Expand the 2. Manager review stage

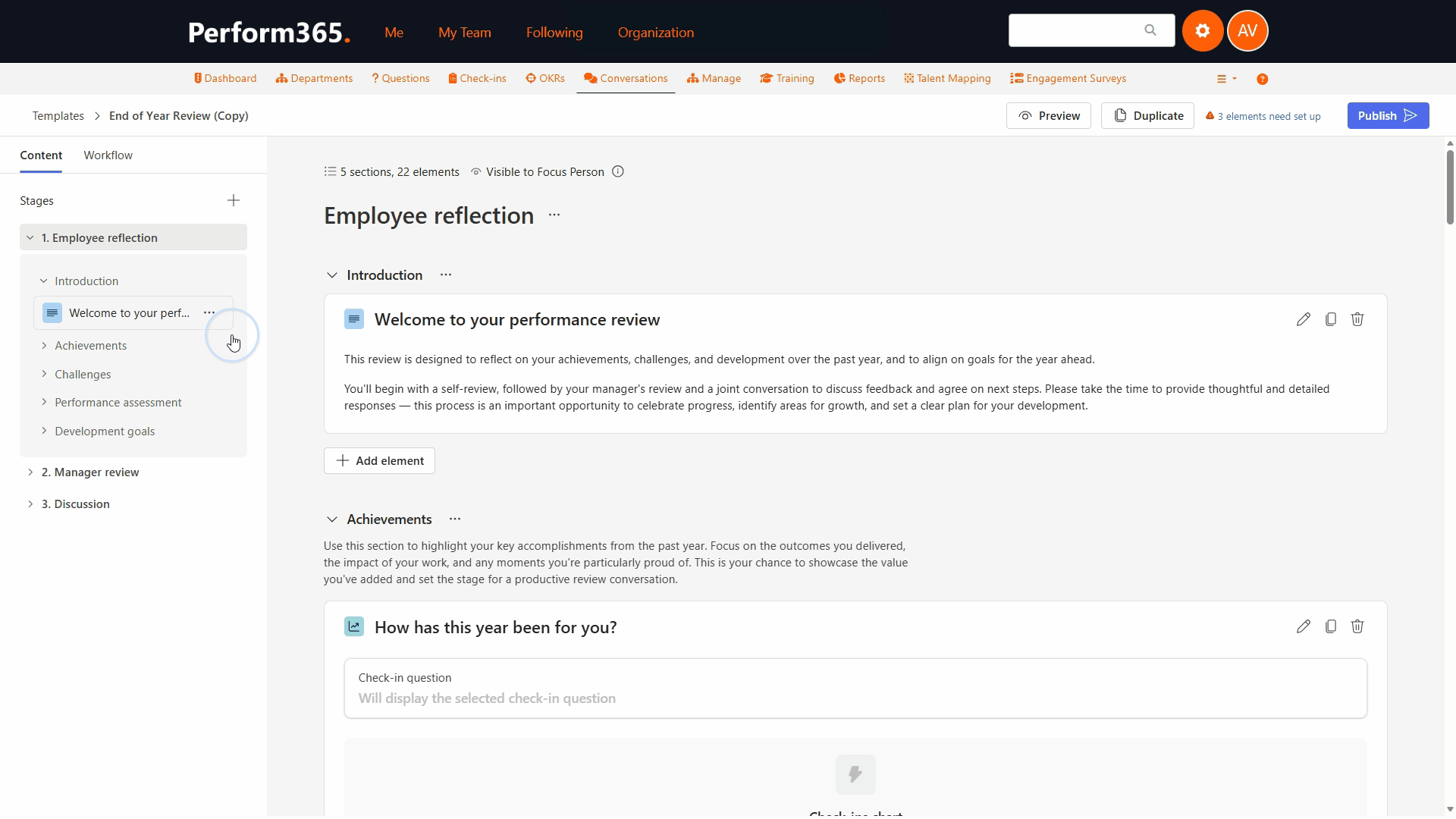(30, 472)
